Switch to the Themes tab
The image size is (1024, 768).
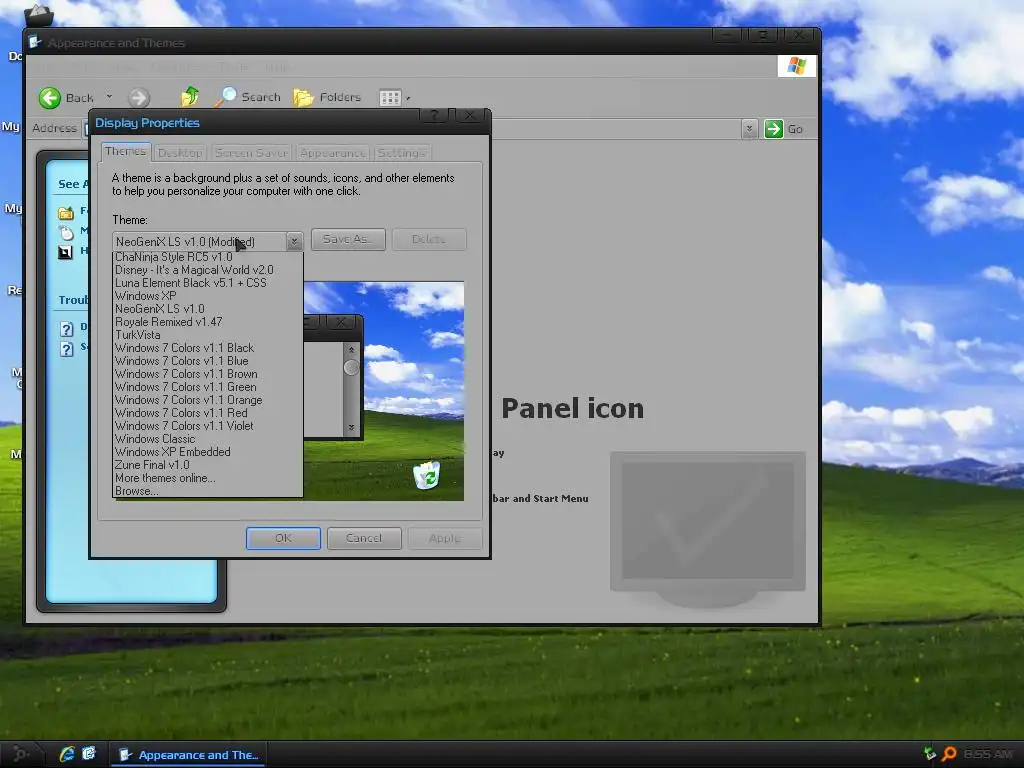[x=125, y=152]
